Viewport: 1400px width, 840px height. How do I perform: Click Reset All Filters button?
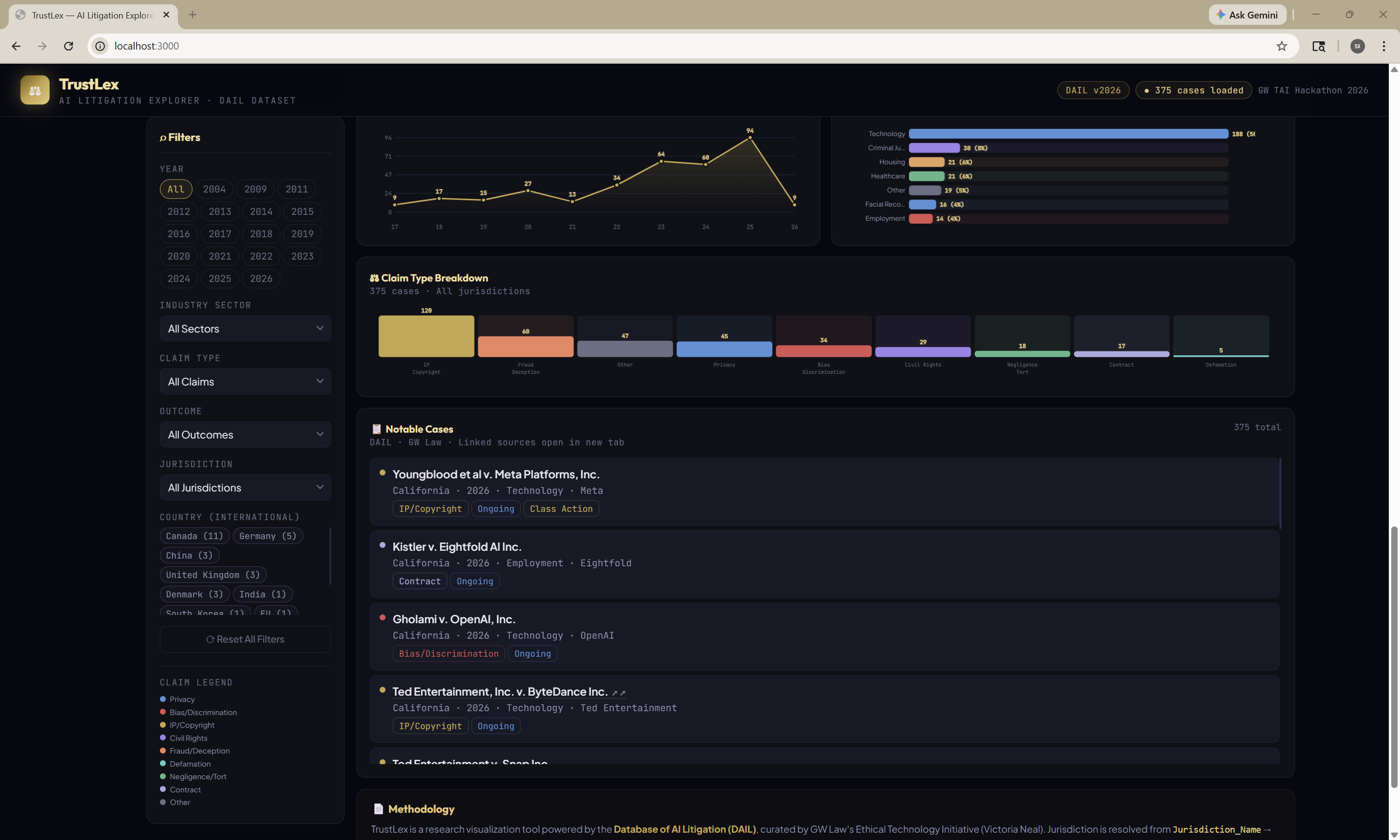pyautogui.click(x=245, y=639)
